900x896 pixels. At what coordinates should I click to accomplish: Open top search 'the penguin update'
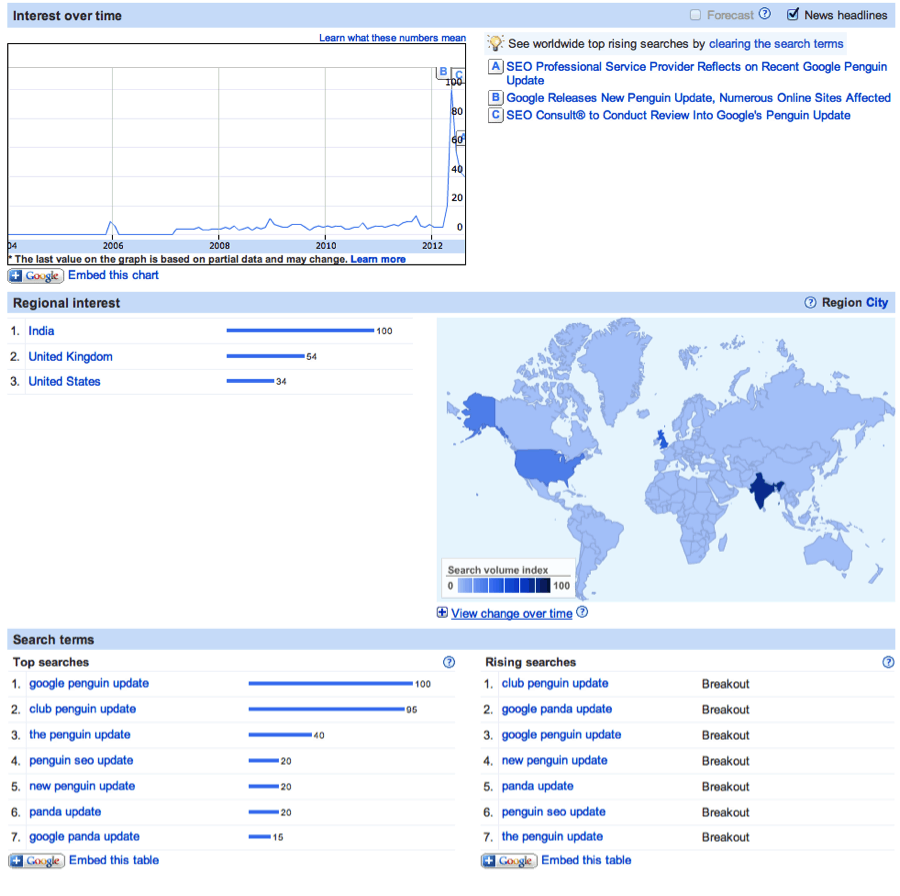(x=80, y=735)
